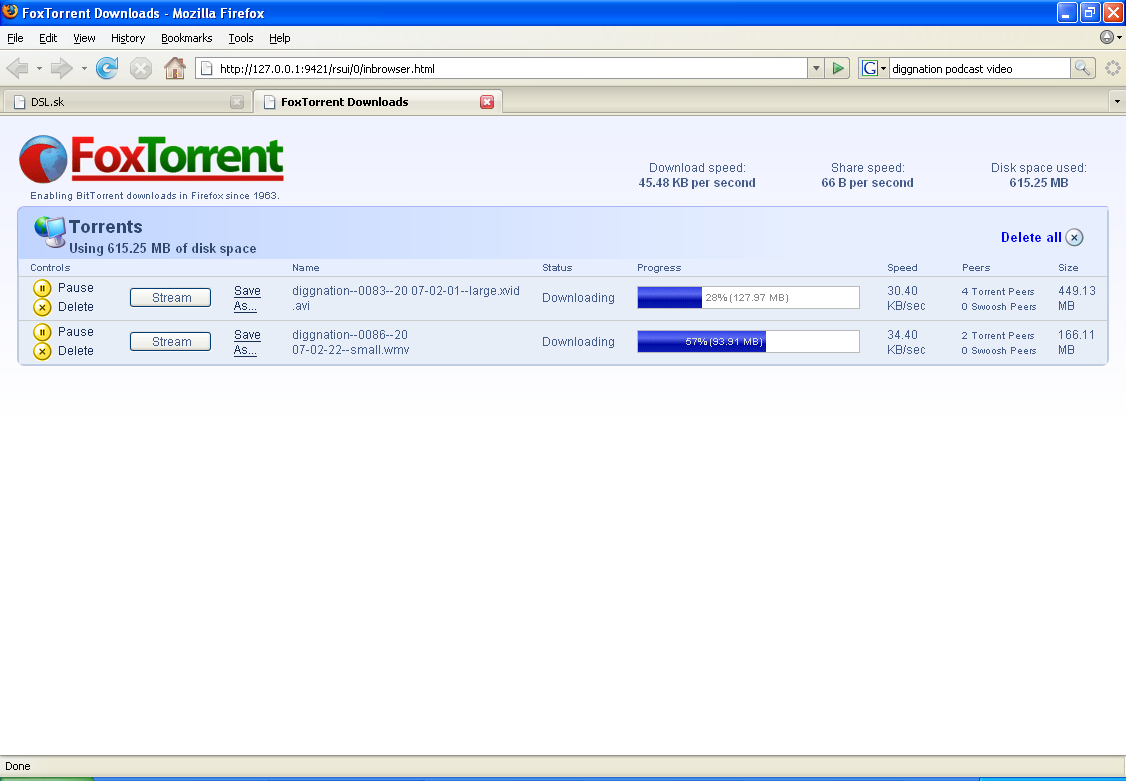Open the Edit menu

(48, 38)
